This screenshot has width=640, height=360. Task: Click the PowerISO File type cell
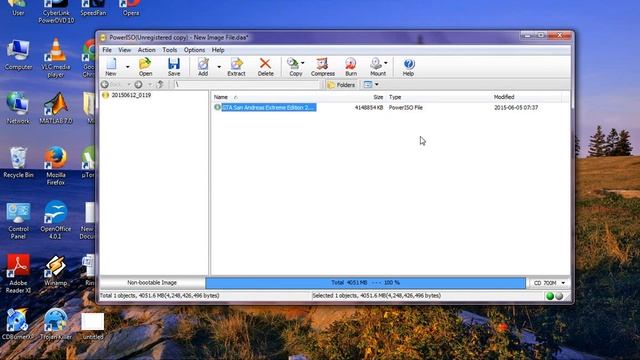tap(406, 108)
